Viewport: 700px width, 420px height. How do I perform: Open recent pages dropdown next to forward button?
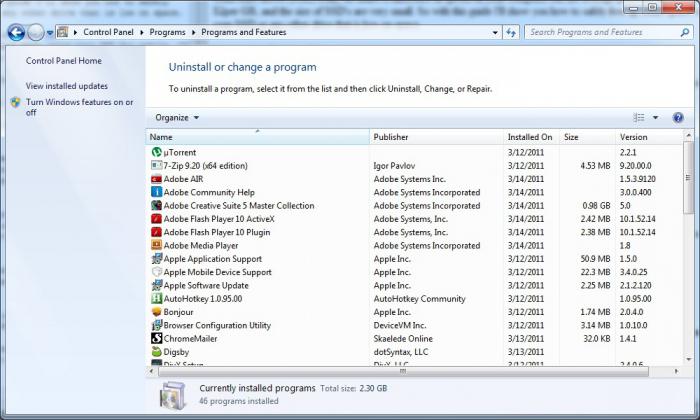(x=50, y=33)
